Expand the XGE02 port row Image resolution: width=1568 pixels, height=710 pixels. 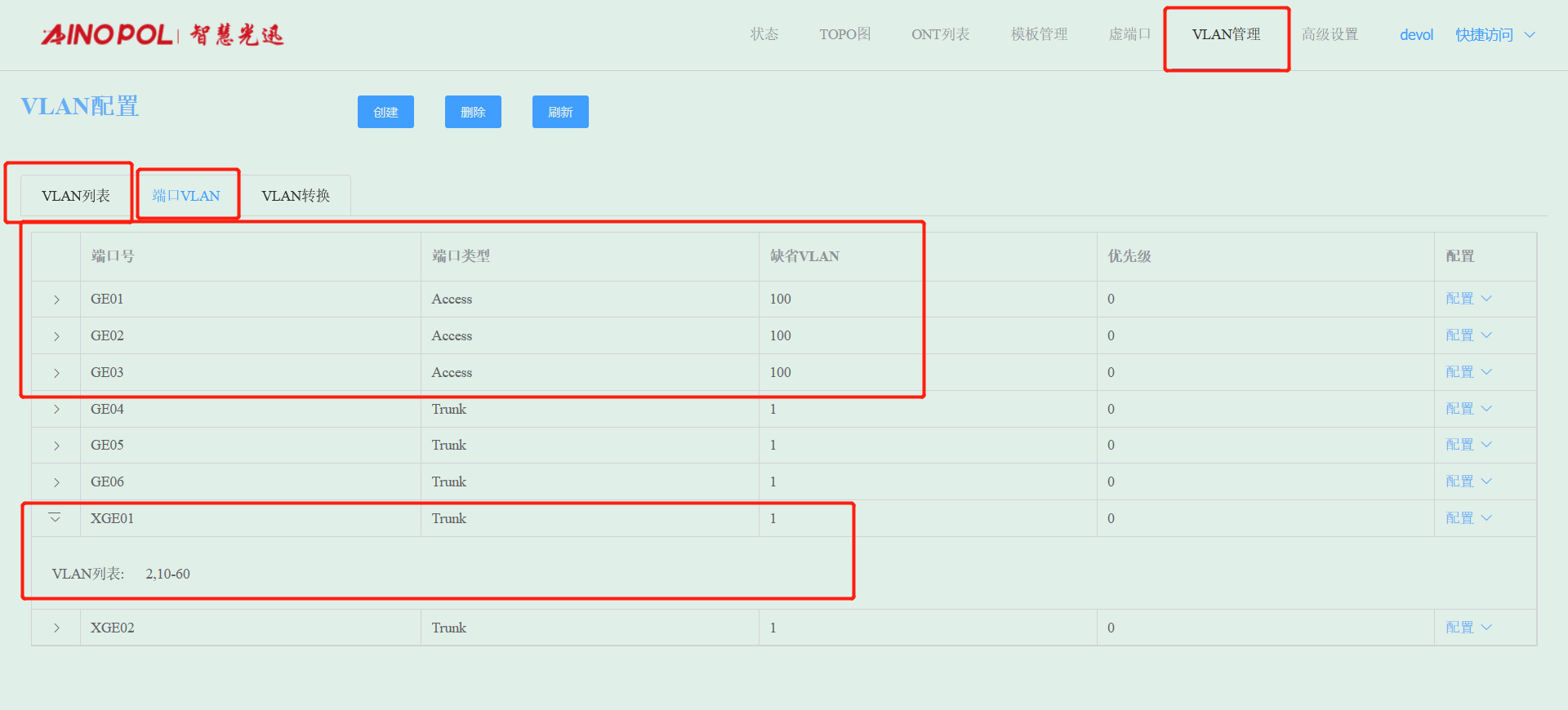tap(56, 628)
